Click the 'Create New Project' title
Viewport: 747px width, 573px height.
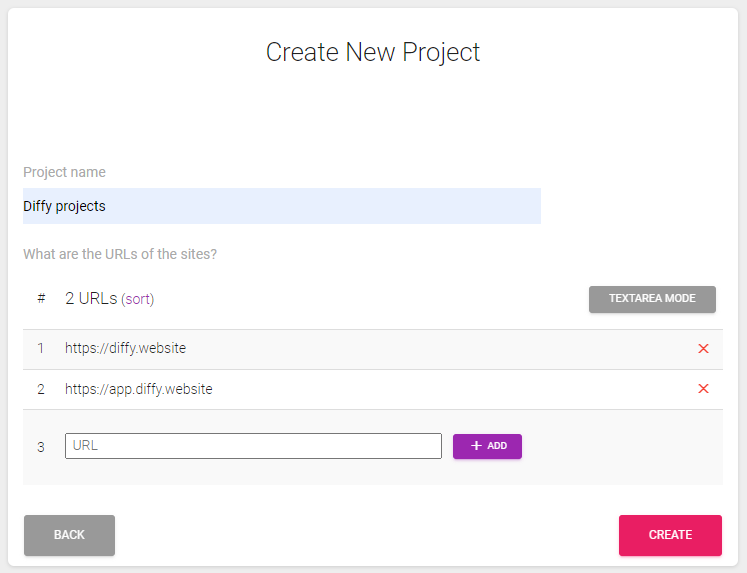pyautogui.click(x=373, y=52)
